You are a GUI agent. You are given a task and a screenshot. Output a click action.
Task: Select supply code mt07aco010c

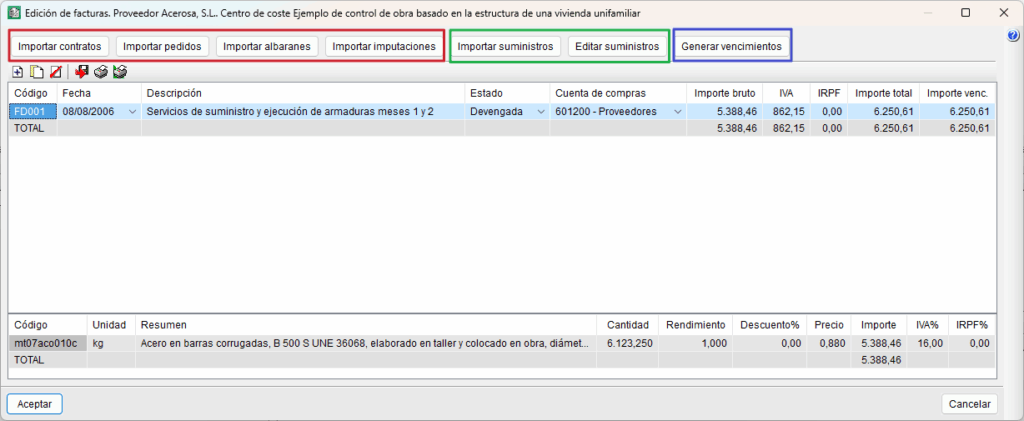point(48,343)
